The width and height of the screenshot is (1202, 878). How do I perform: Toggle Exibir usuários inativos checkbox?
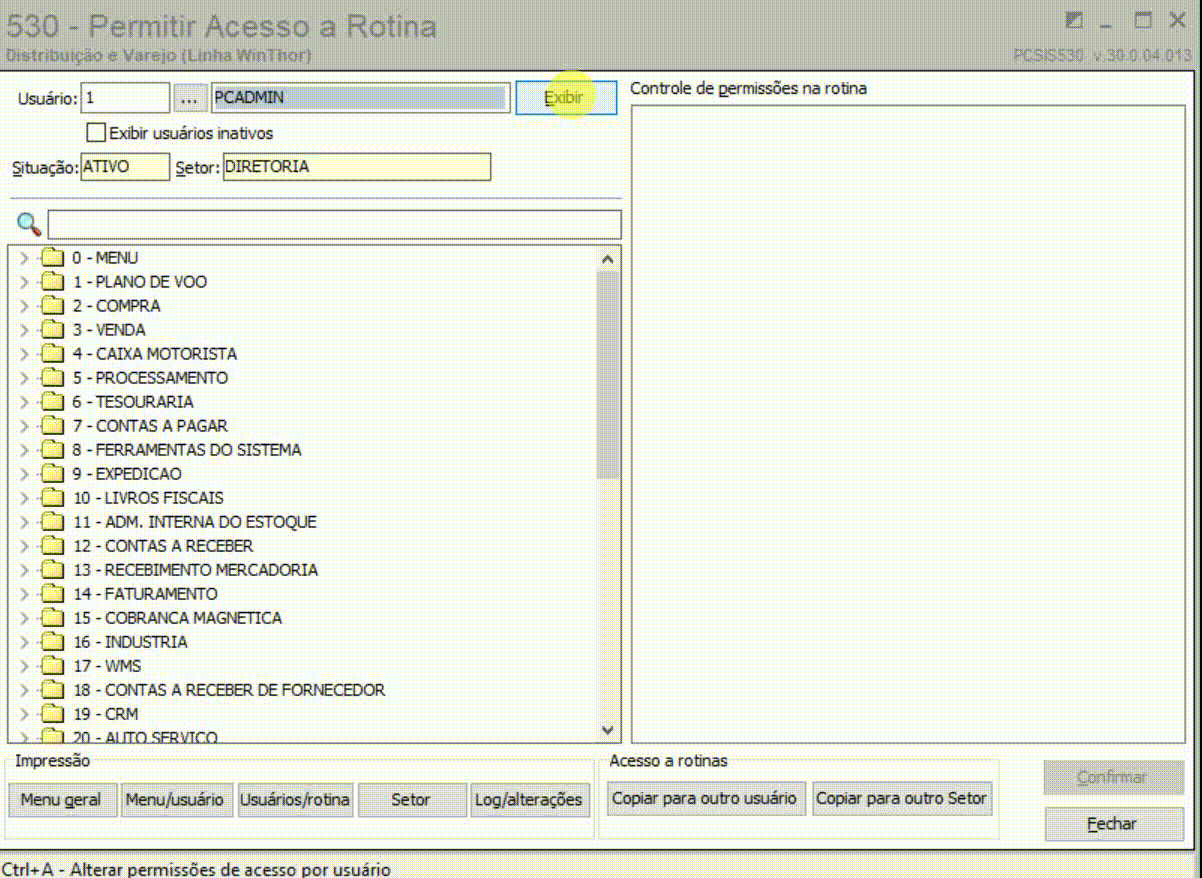[x=96, y=132]
